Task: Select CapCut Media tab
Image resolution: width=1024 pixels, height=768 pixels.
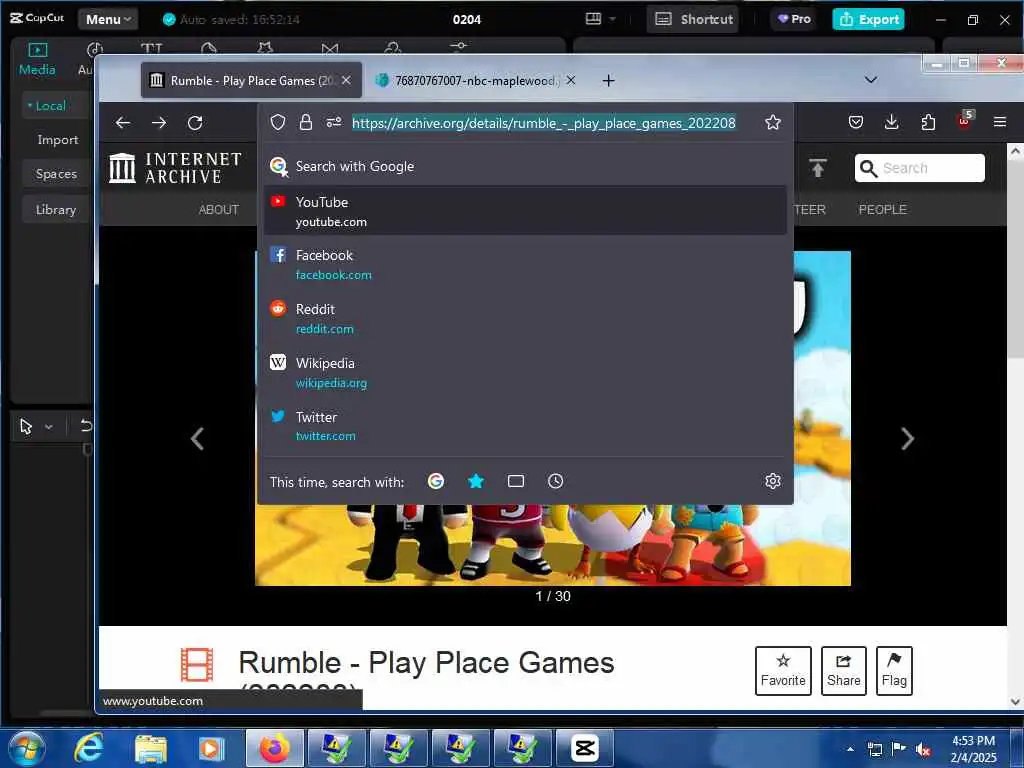Action: [x=37, y=59]
